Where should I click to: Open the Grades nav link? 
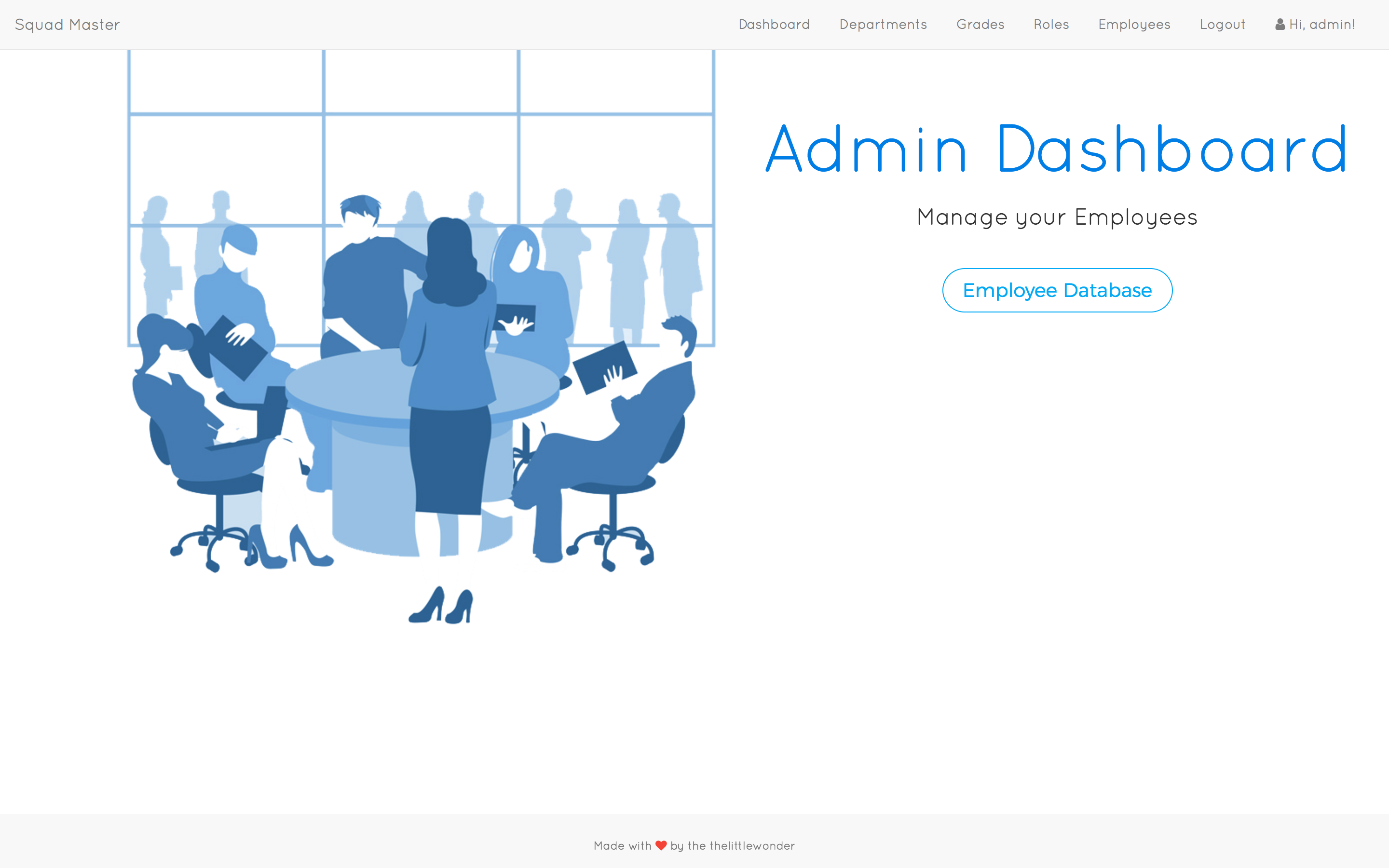point(980,25)
